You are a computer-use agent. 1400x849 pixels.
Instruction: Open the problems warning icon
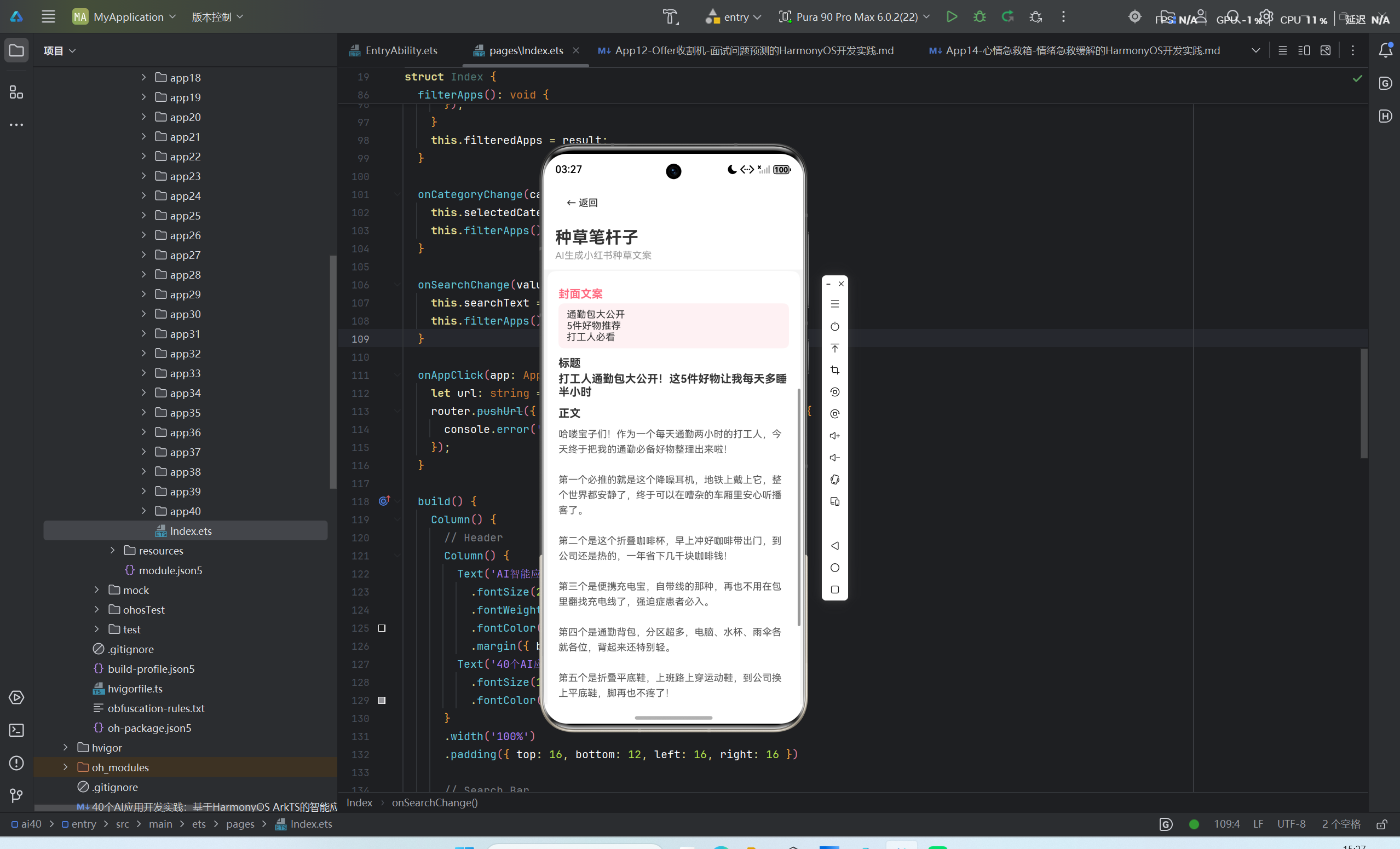coord(16,763)
